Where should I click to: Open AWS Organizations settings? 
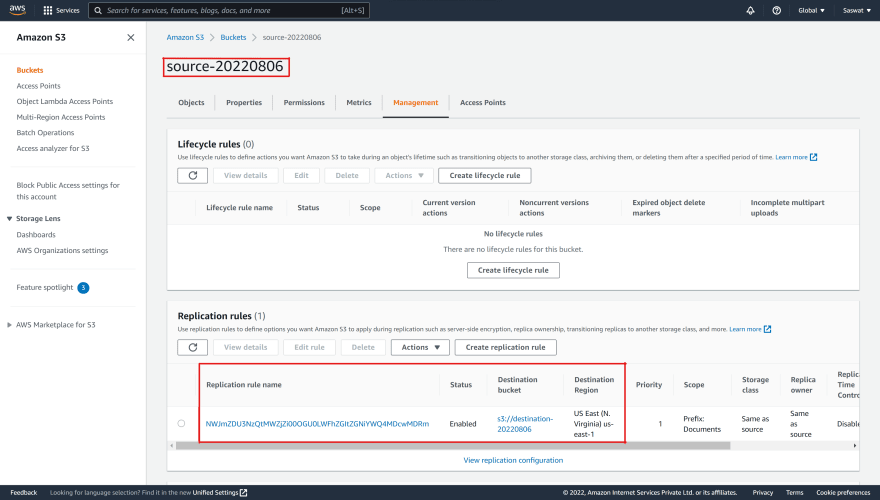(62, 251)
